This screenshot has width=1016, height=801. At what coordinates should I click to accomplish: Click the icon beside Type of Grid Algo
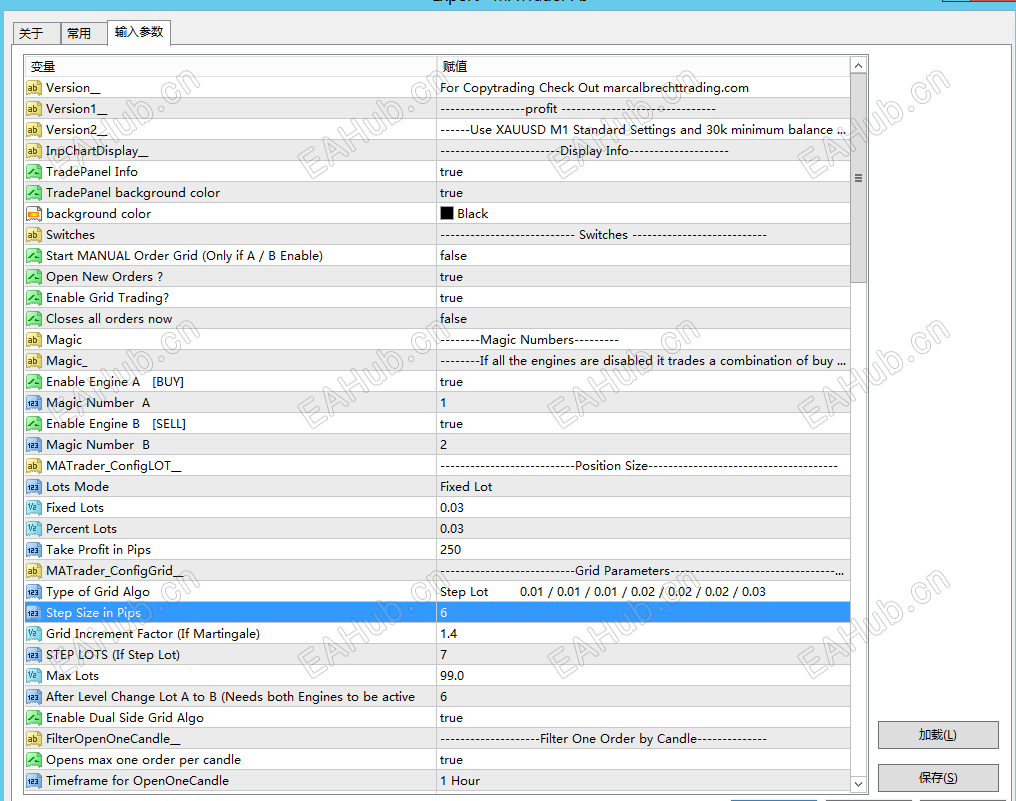pos(34,592)
